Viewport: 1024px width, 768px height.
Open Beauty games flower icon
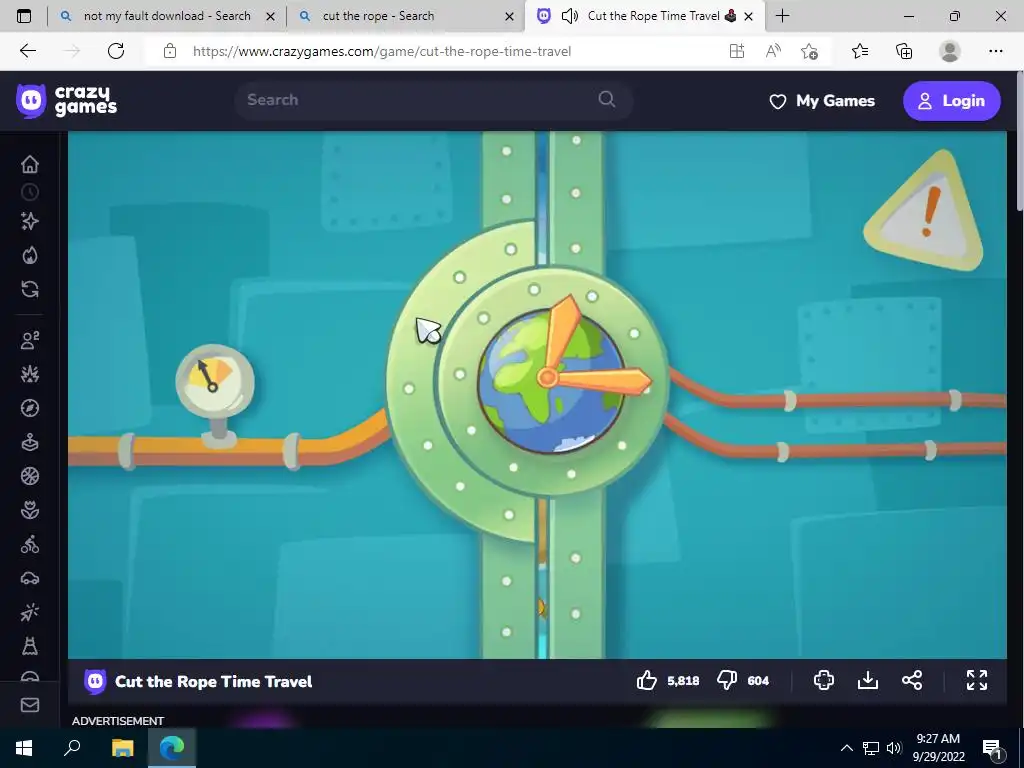click(x=29, y=510)
